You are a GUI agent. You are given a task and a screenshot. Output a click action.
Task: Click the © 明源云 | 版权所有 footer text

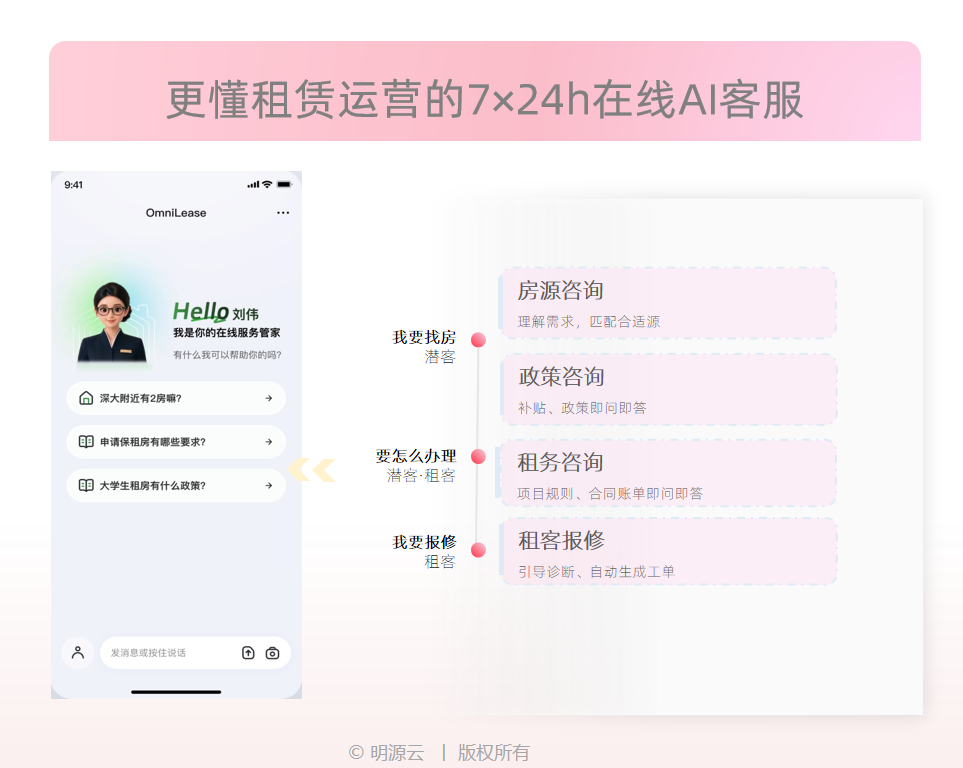(x=439, y=753)
